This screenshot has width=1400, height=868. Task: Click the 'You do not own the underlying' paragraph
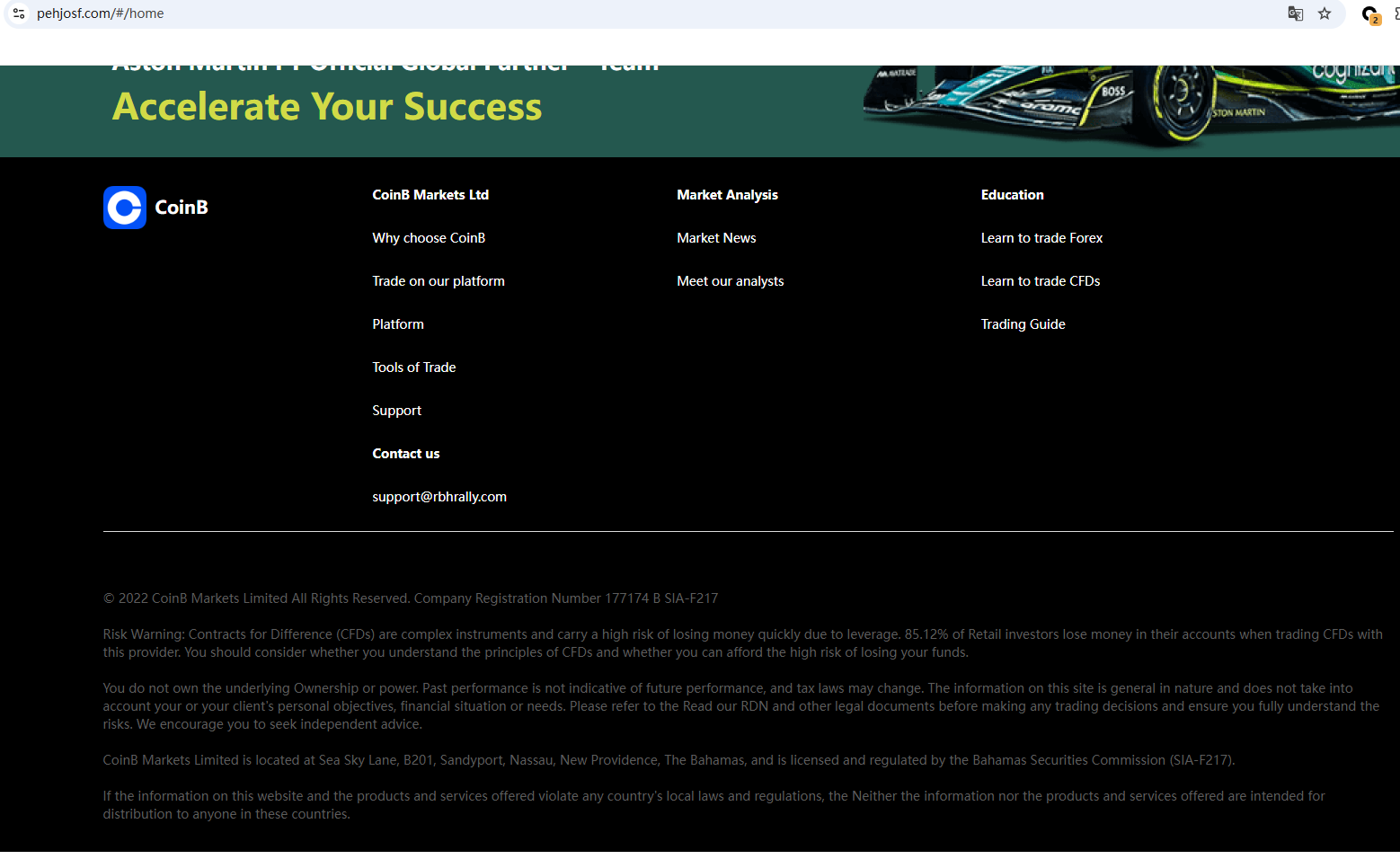[x=740, y=706]
